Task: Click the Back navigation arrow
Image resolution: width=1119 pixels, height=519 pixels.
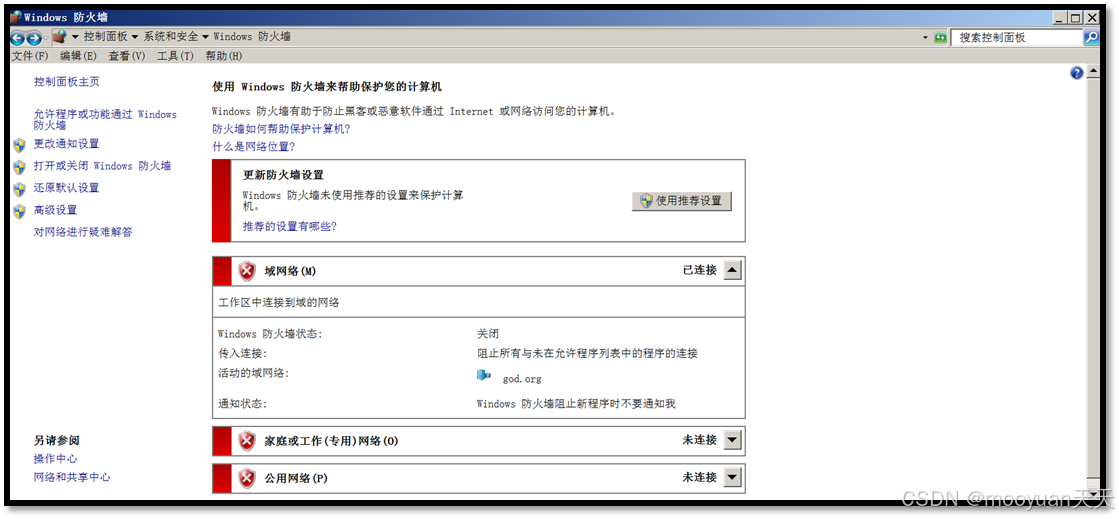Action: click(17, 38)
